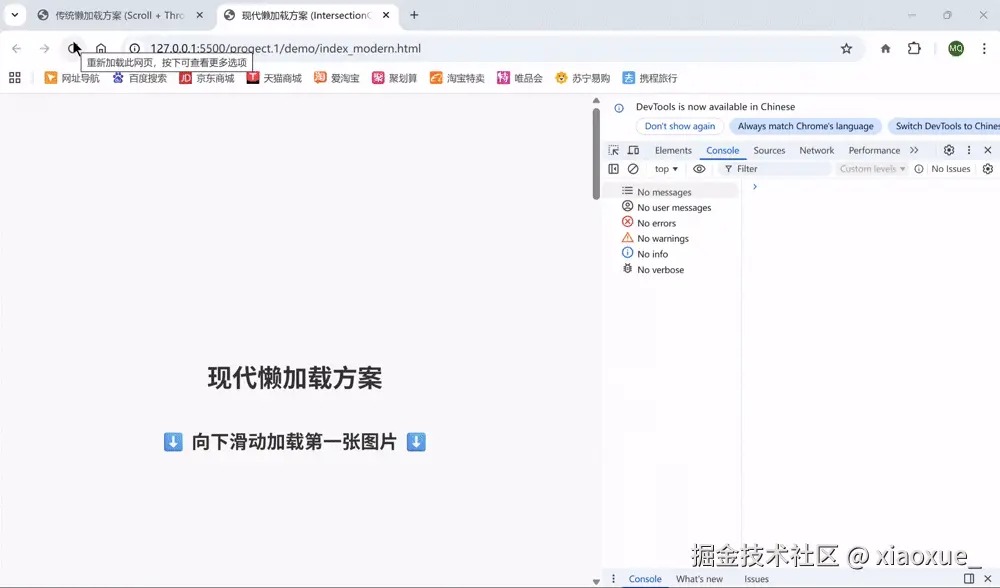Switch to the Elements tab

click(x=673, y=150)
